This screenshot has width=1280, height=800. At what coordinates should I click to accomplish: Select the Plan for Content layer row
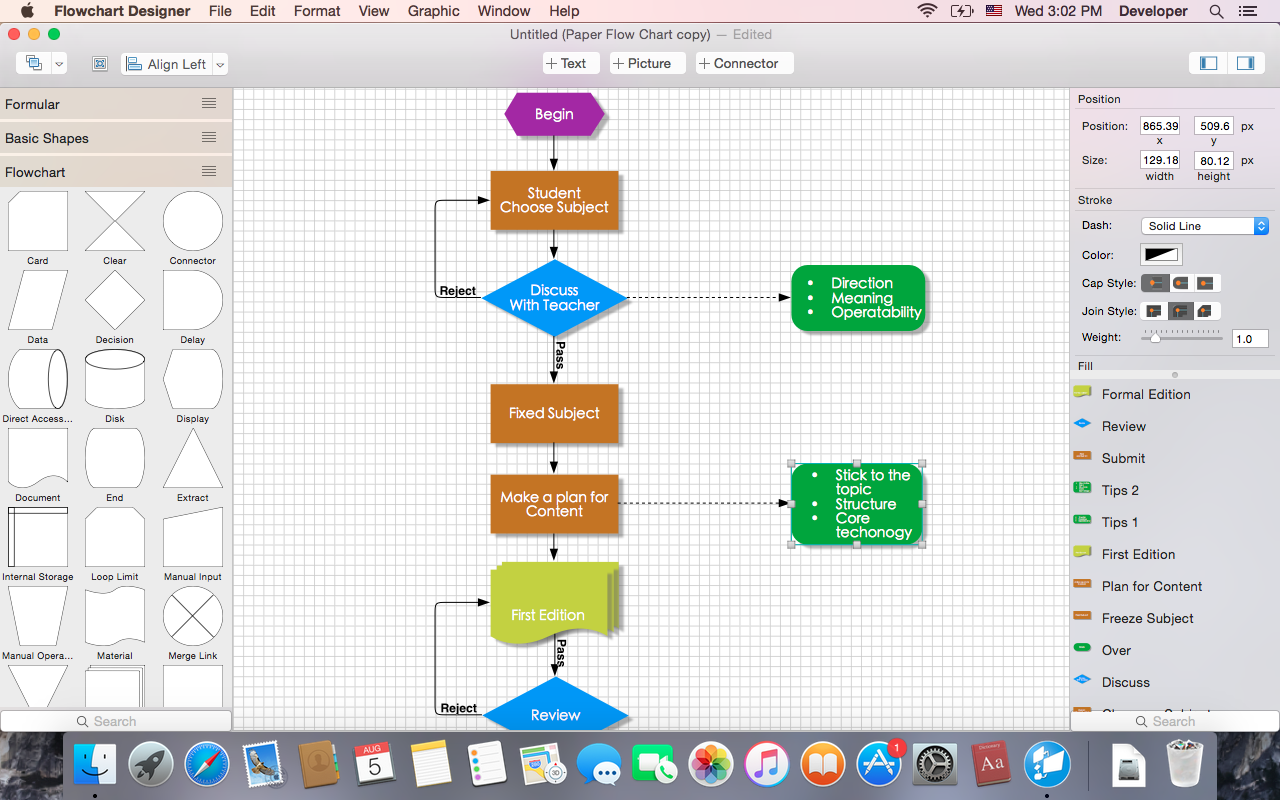coord(1175,586)
